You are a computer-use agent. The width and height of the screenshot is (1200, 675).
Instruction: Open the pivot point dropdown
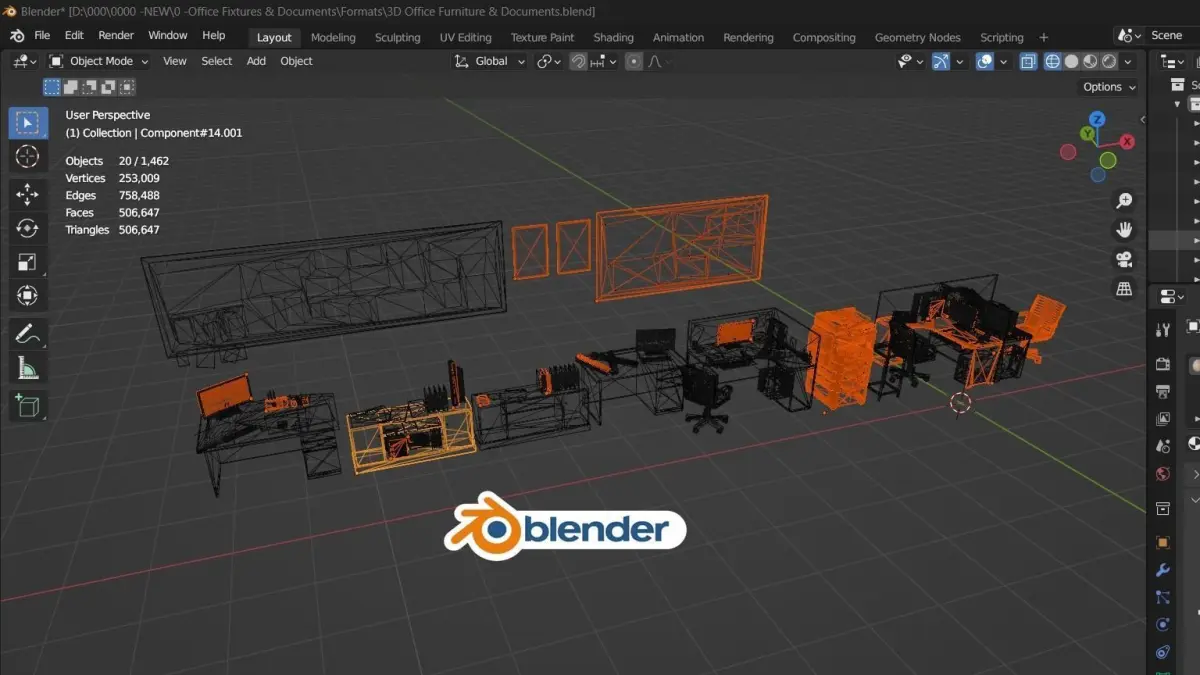tap(547, 61)
